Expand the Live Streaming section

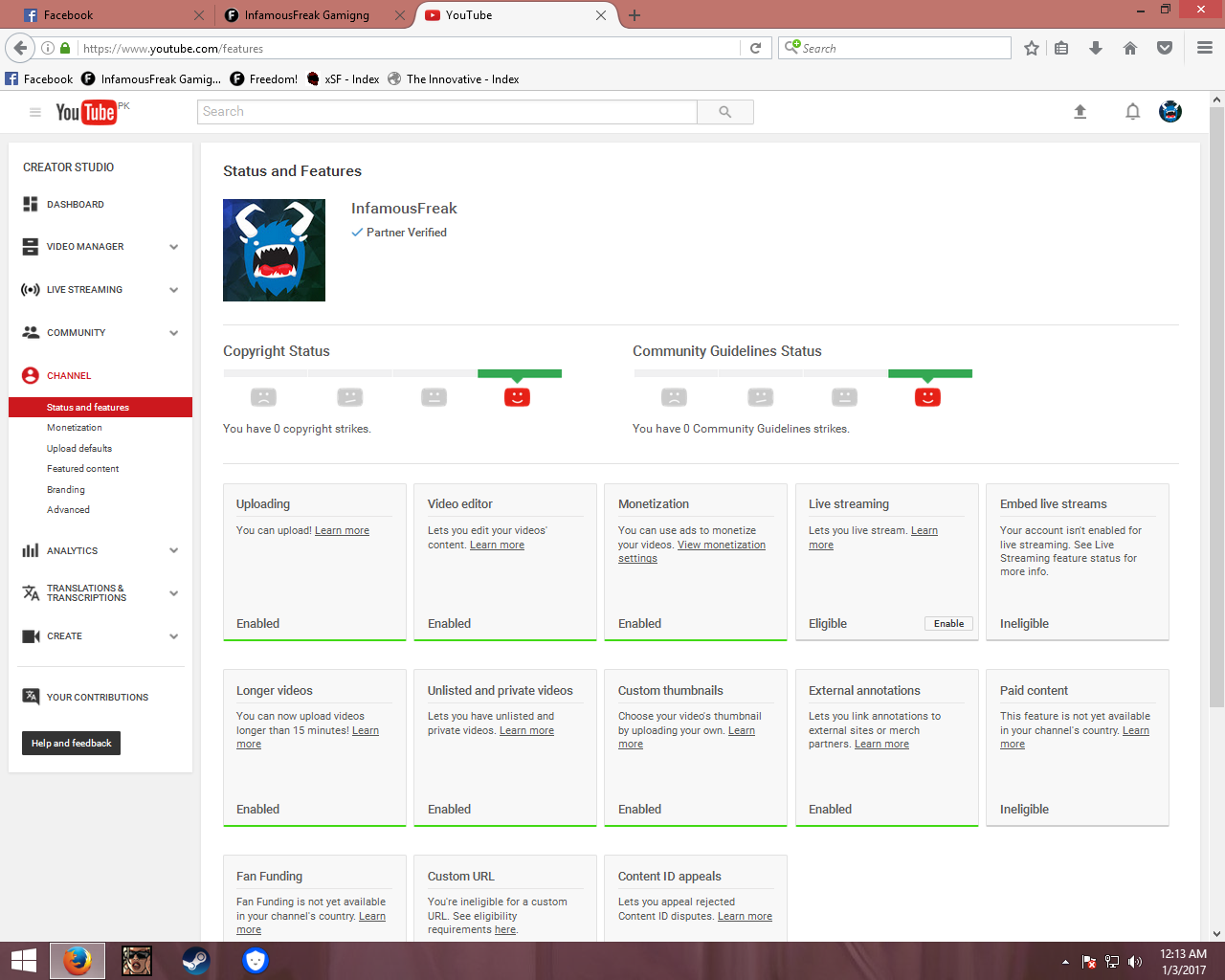(173, 290)
